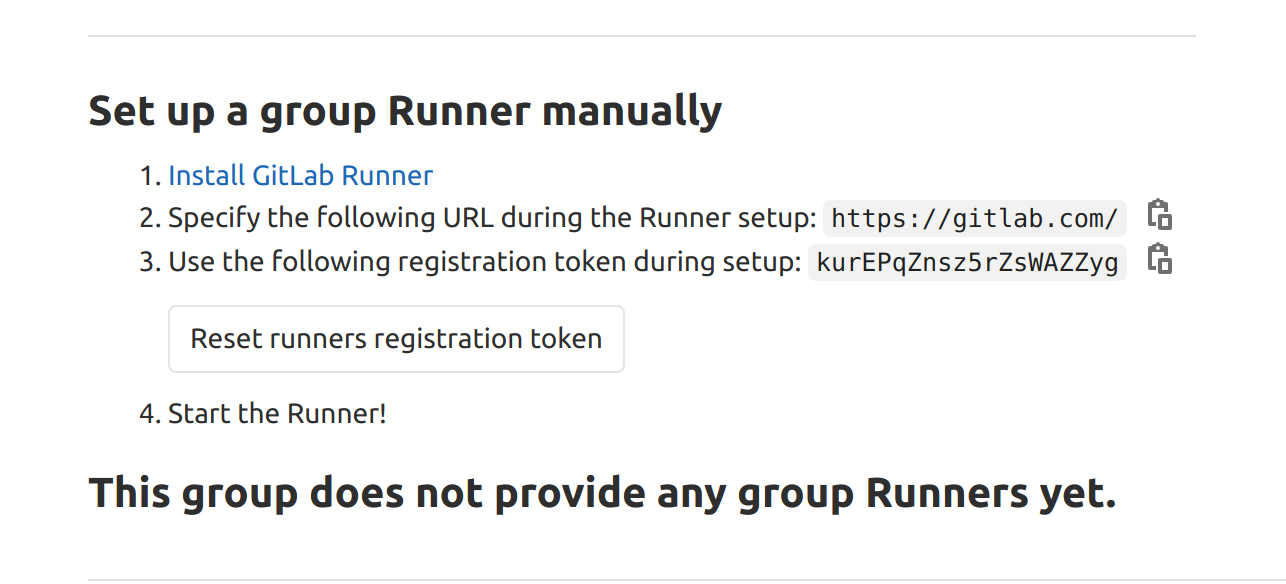Click the top horizontal divider line

pos(642,36)
